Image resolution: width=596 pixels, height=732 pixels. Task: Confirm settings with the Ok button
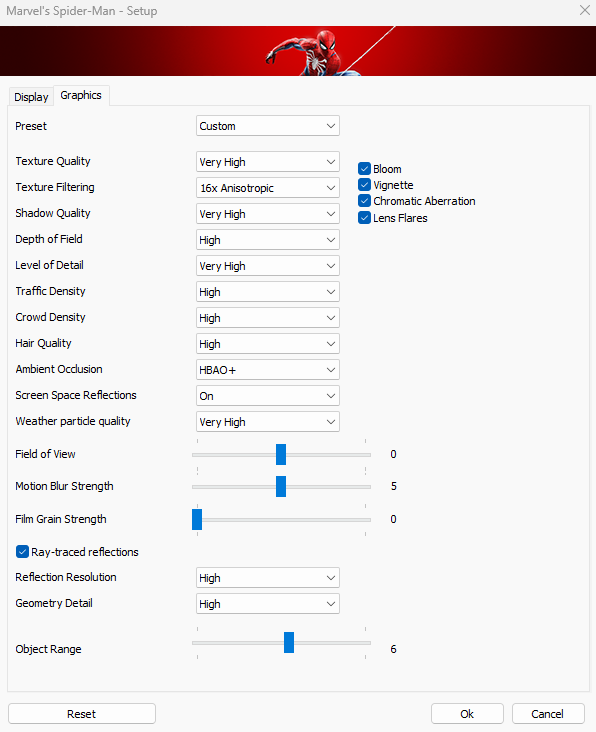point(467,714)
